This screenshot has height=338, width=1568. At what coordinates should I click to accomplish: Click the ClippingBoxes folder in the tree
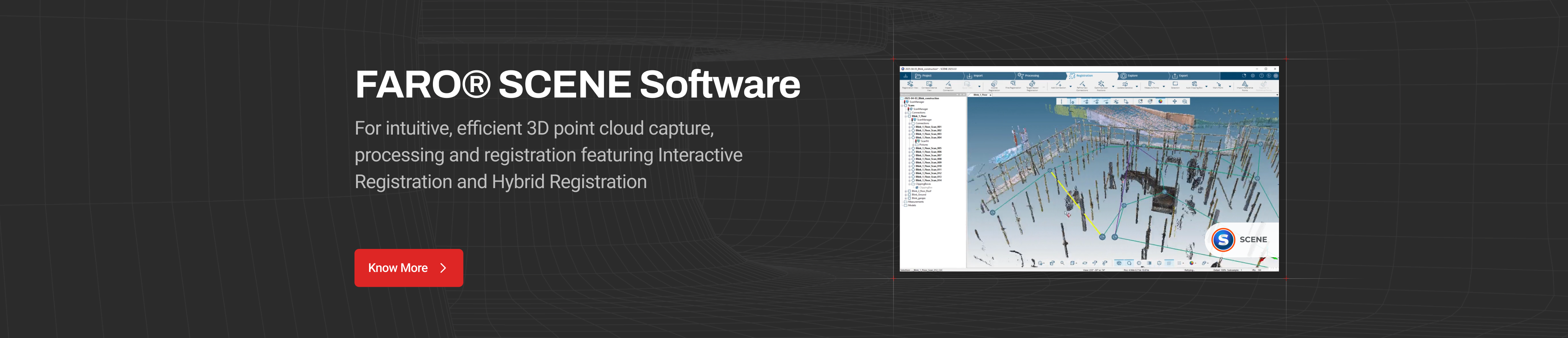point(921,184)
